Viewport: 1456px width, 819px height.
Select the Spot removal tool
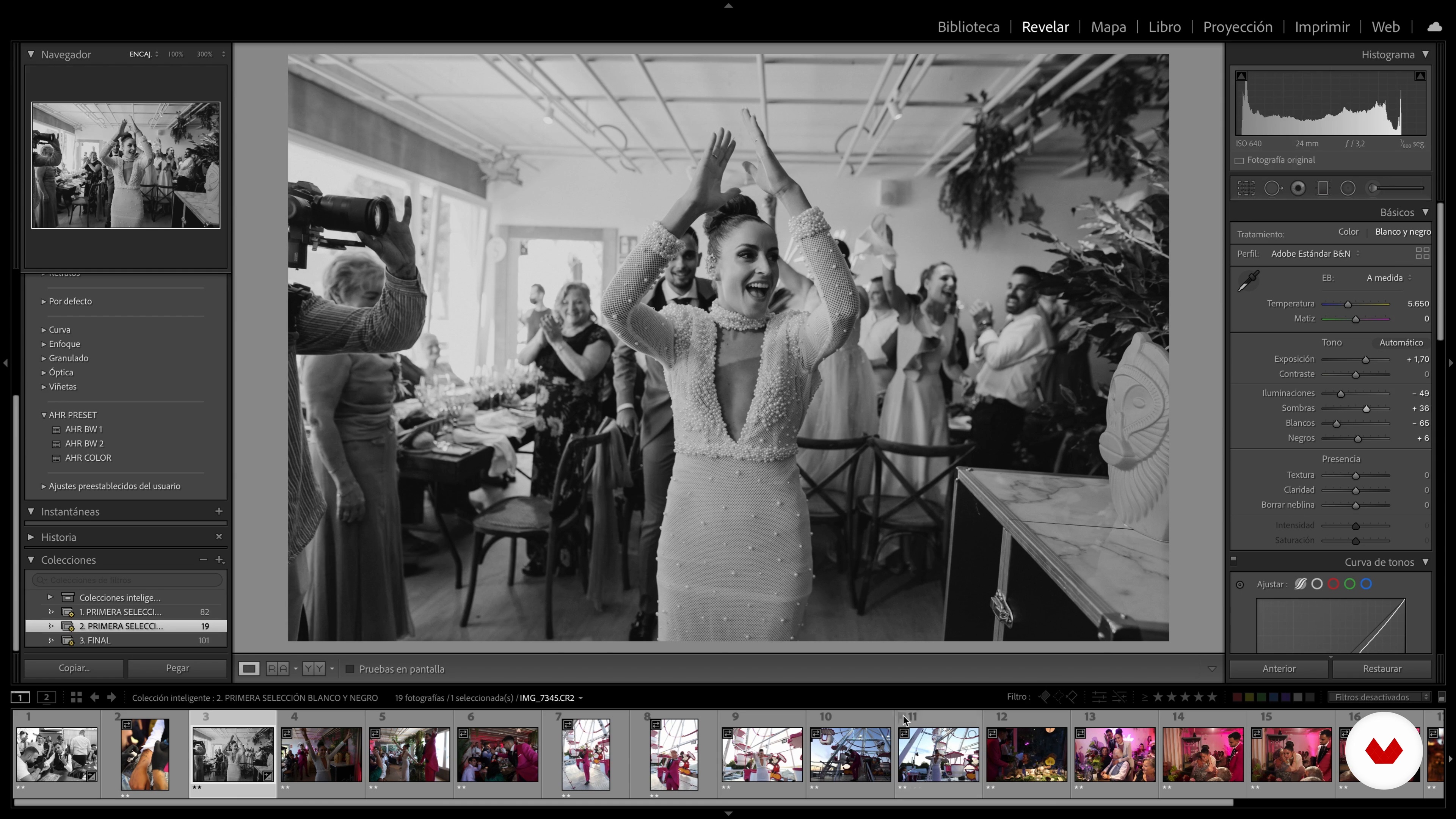pos(1273,188)
